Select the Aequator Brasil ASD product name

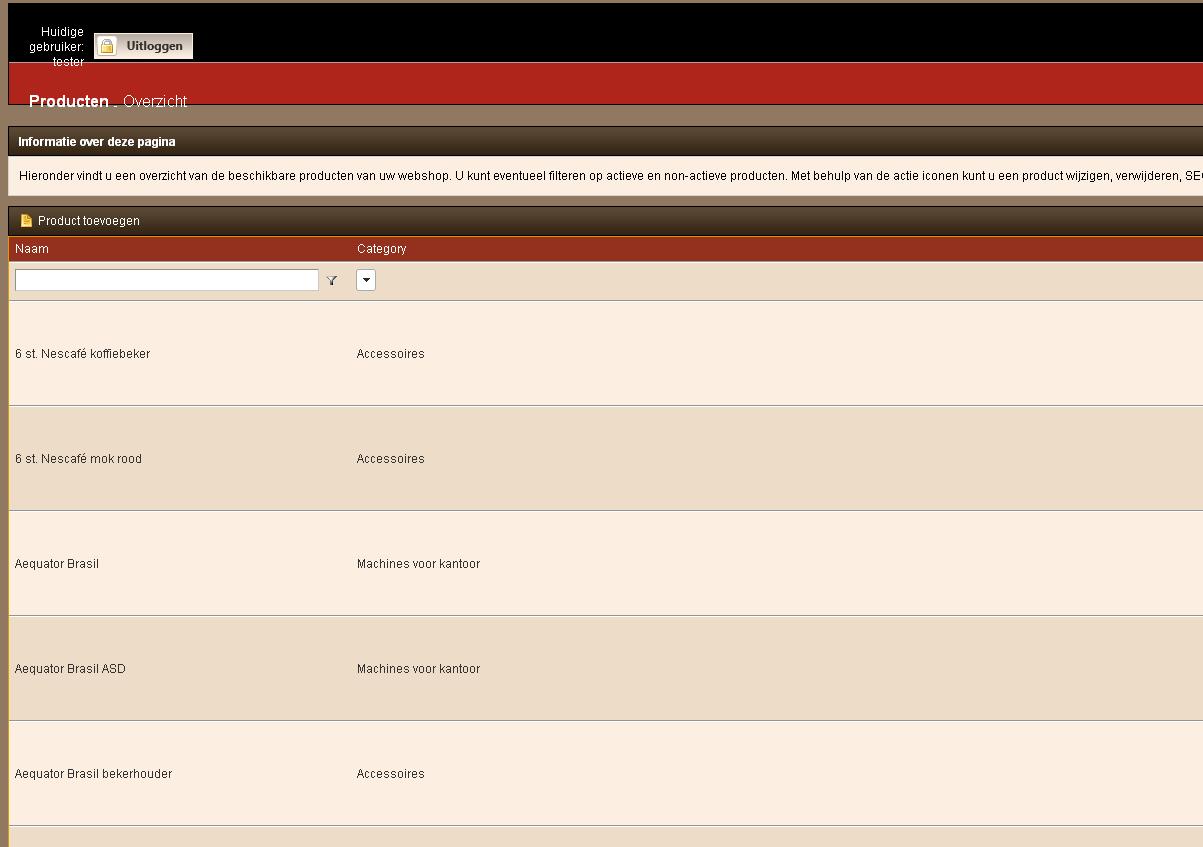70,669
